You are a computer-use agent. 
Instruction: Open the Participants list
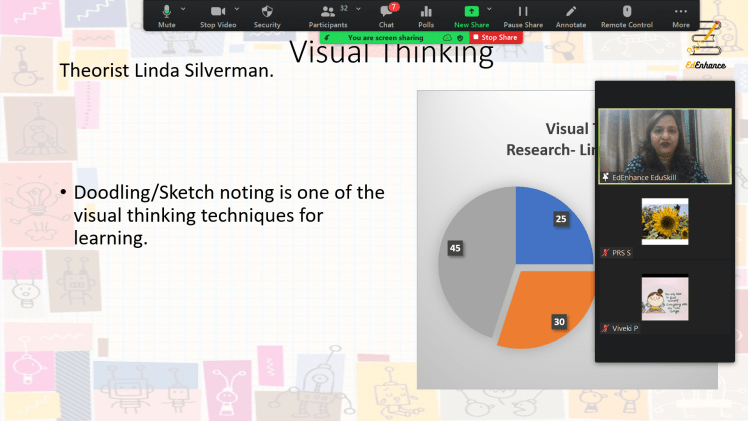coord(327,14)
